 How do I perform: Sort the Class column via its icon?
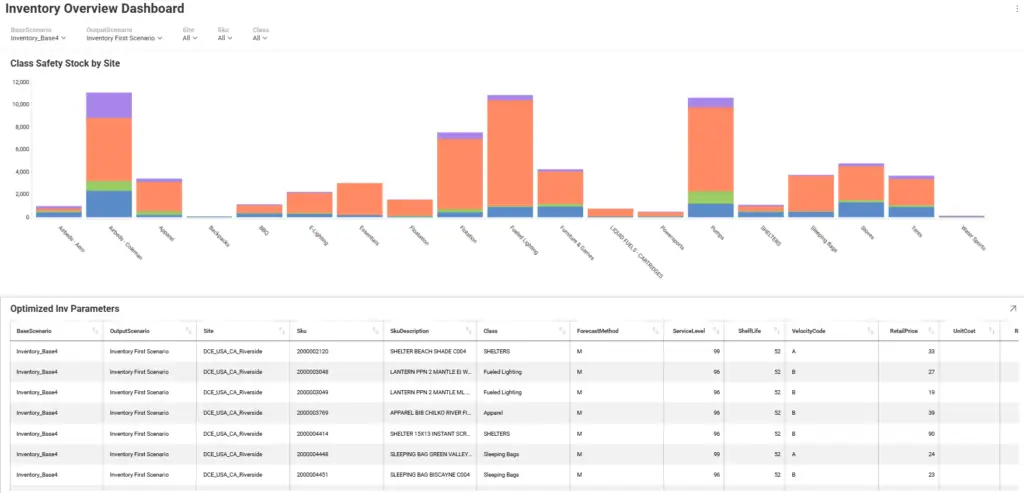click(563, 331)
